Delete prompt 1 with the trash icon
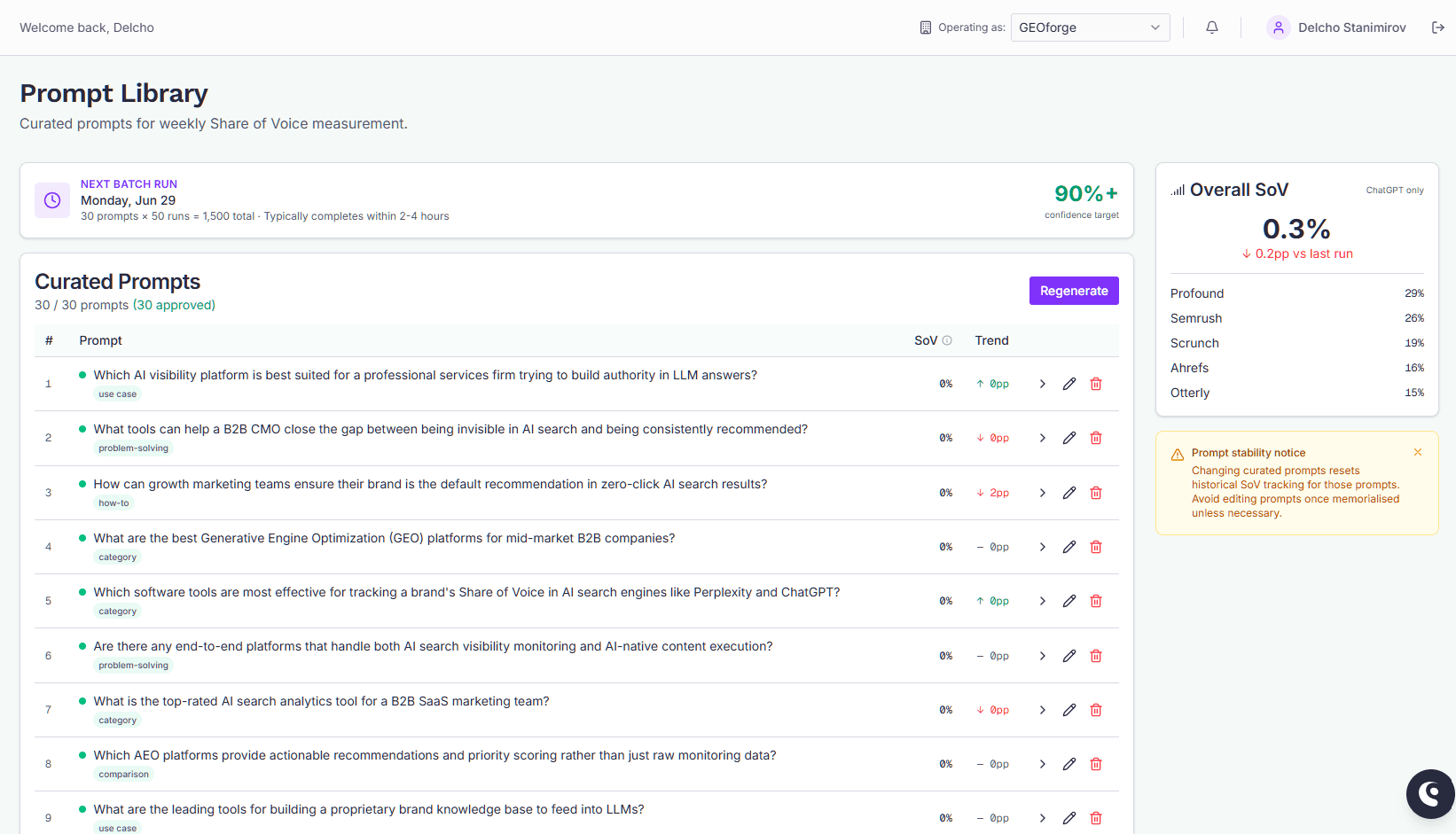The image size is (1456, 834). 1096,384
